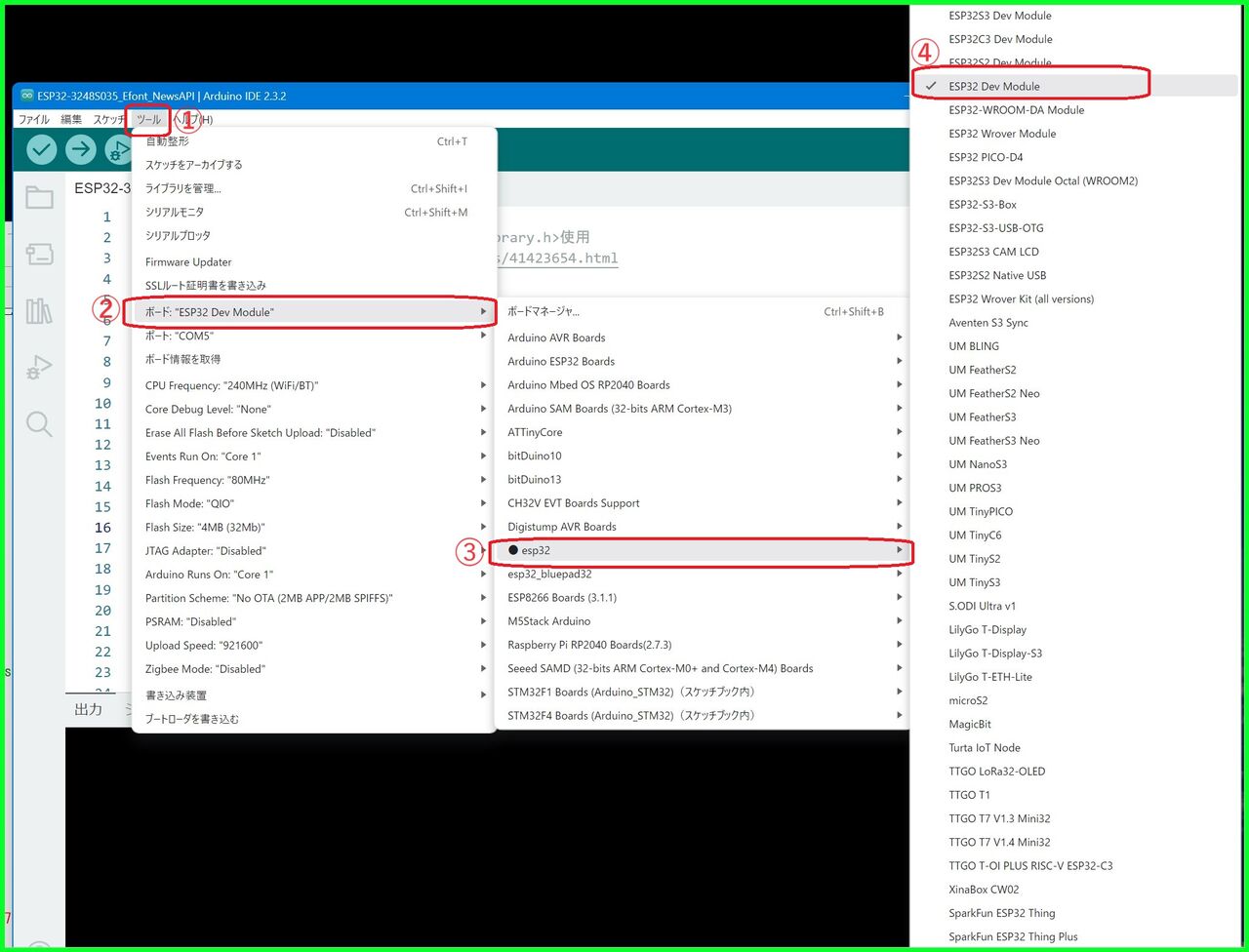The height and width of the screenshot is (952, 1249).
Task: Expand the ポート: "COM5" submenu
Action: click(314, 336)
